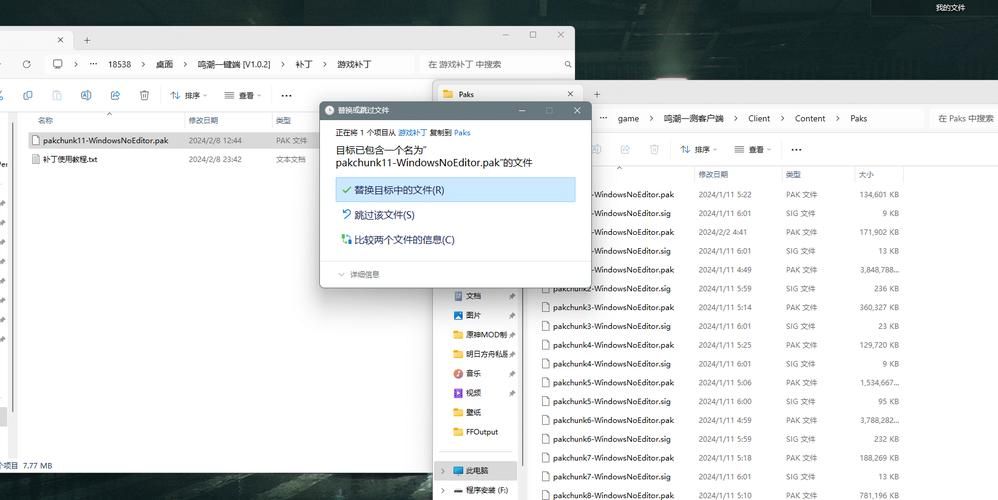Follow the 游戏补丁 source link in dialog
This screenshot has width=998, height=500.
[x=412, y=132]
